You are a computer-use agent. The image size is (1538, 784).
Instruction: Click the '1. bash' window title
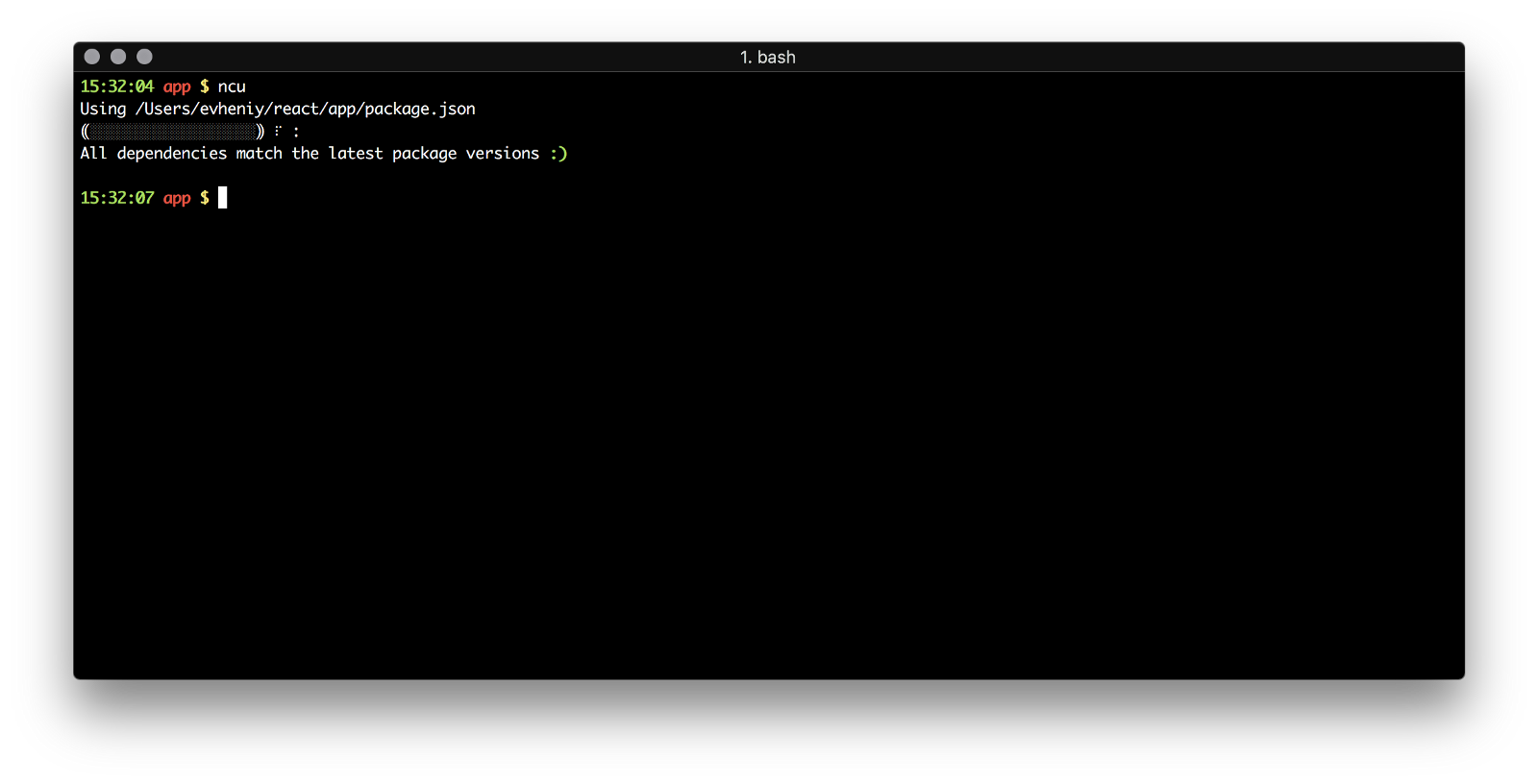pos(768,57)
